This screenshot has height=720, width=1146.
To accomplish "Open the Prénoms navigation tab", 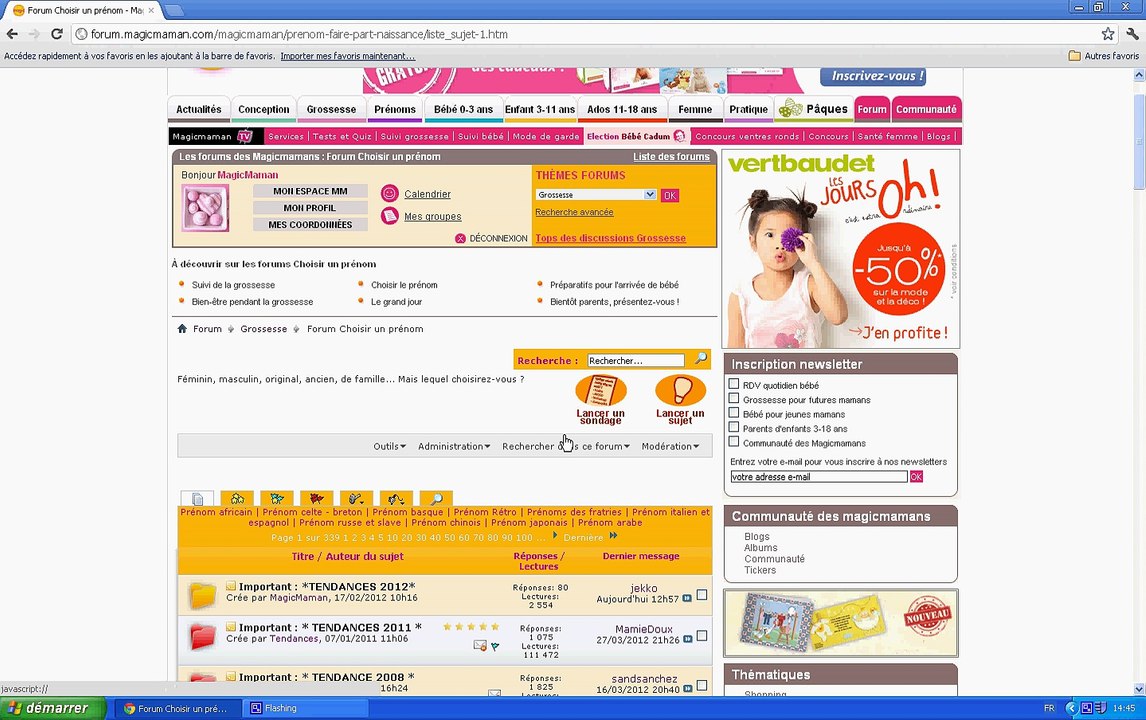I will pos(395,109).
